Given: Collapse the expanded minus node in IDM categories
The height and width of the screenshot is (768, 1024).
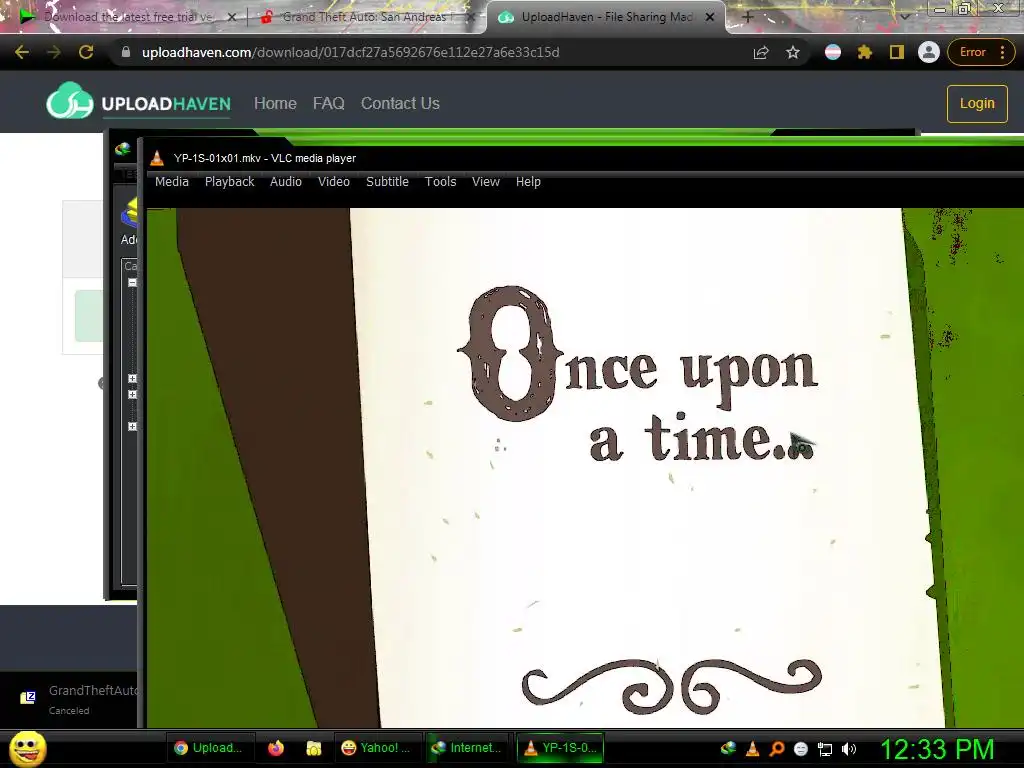Looking at the screenshot, I should click(133, 283).
